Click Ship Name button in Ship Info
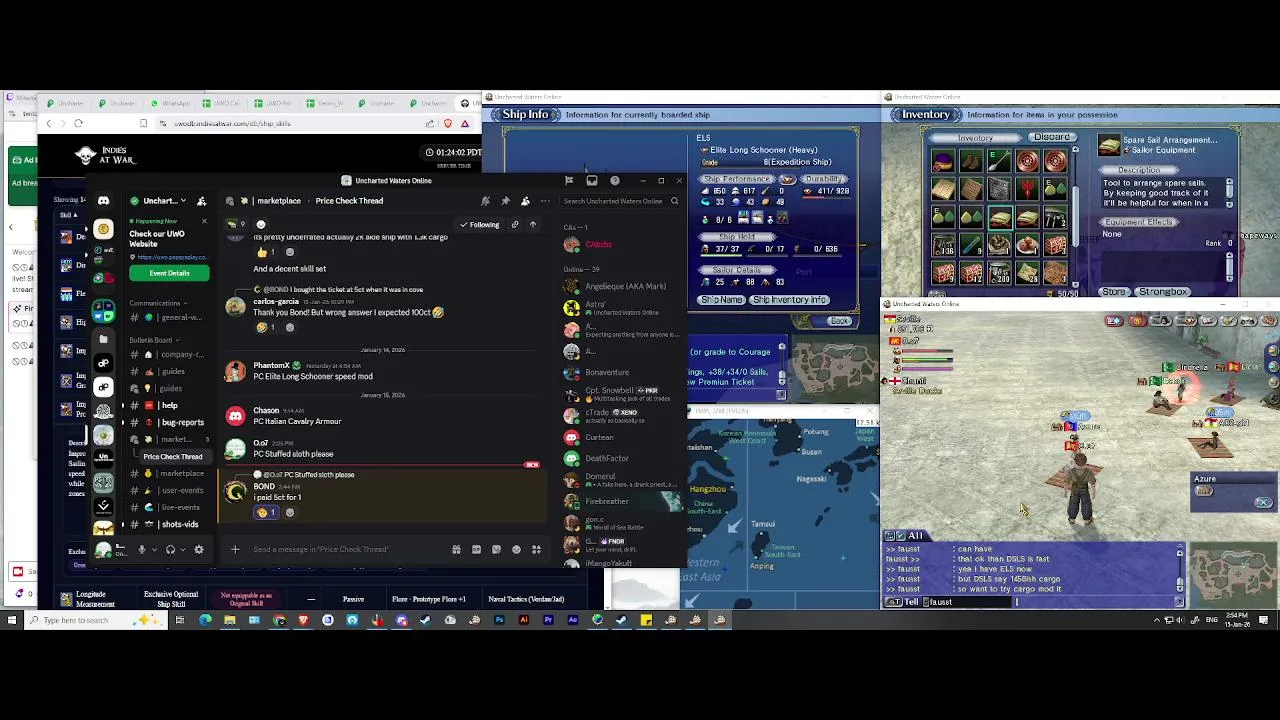1280x720 pixels. pos(721,300)
